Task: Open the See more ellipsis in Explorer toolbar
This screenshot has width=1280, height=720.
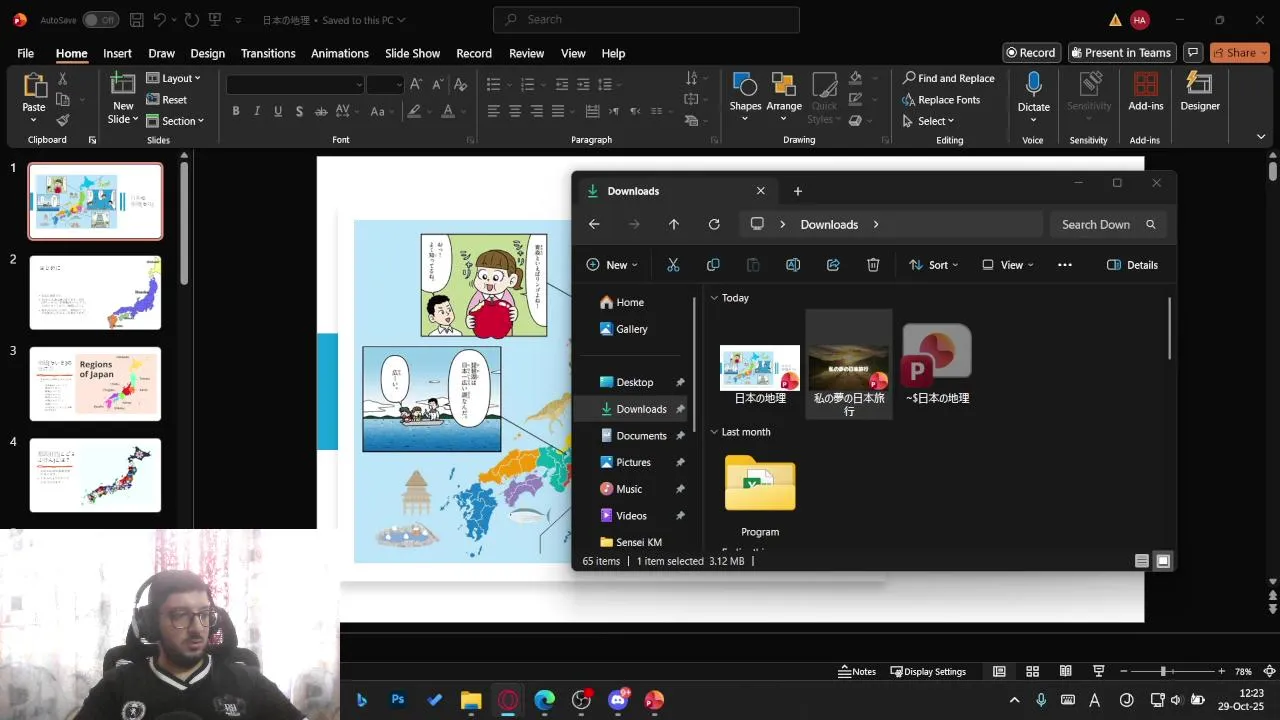Action: [1064, 265]
